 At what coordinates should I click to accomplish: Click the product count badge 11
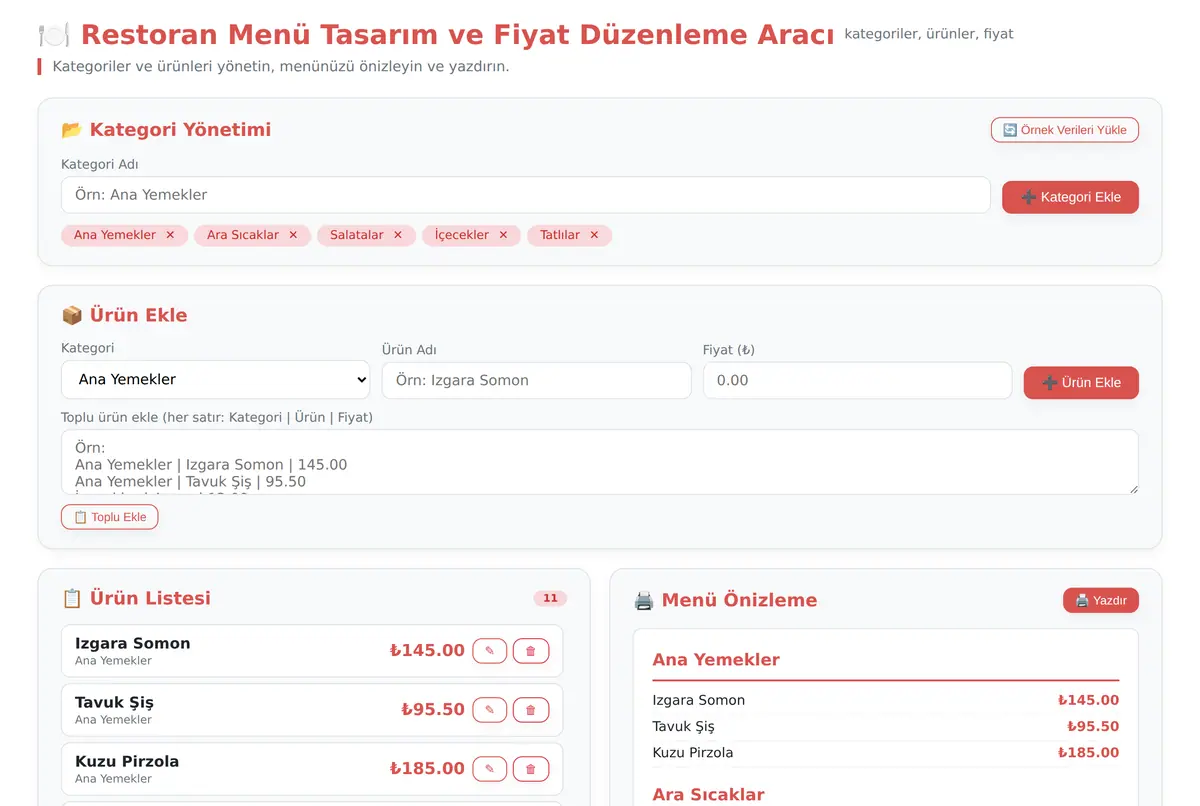[550, 599]
